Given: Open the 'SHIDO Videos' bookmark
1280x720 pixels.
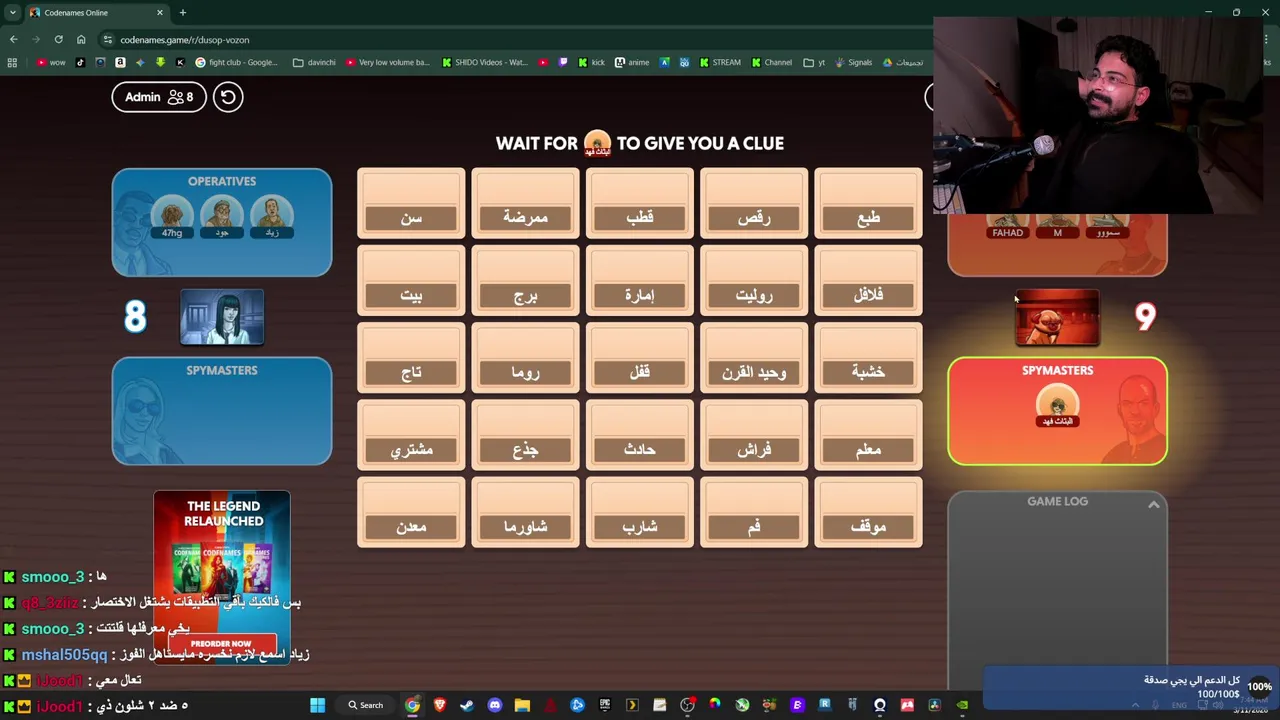Looking at the screenshot, I should 484,62.
